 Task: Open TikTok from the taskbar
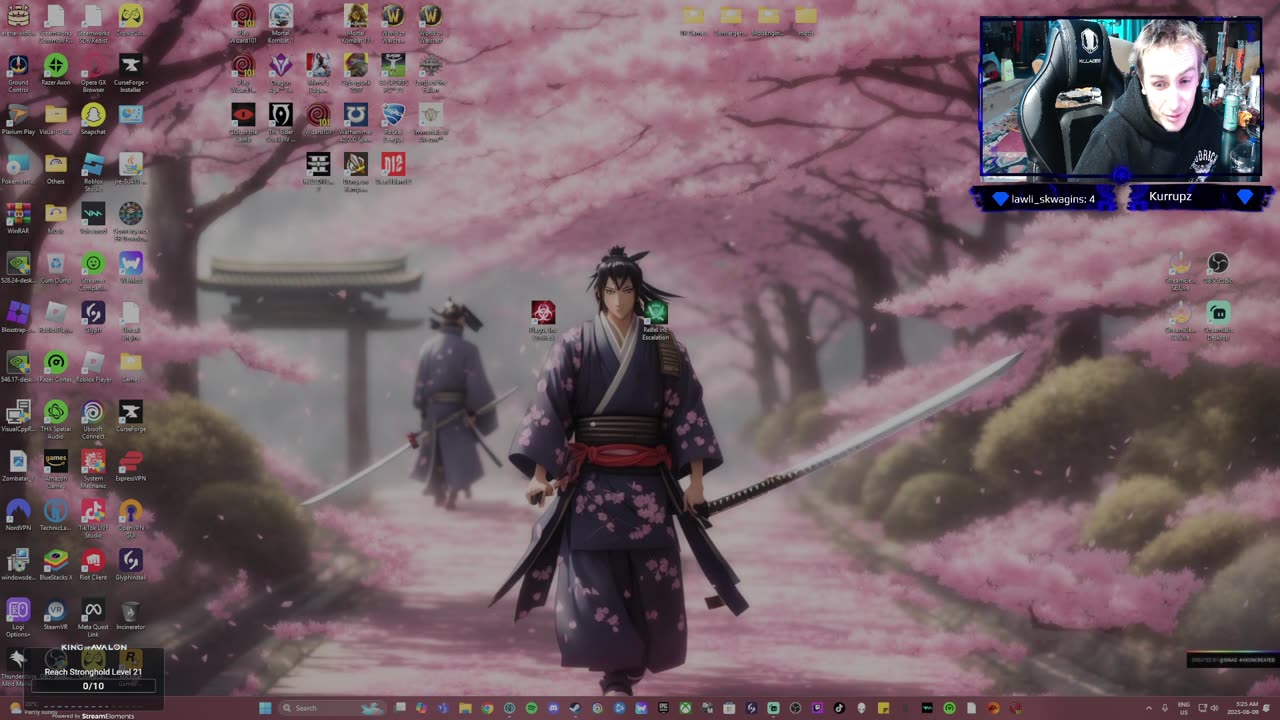[839, 708]
